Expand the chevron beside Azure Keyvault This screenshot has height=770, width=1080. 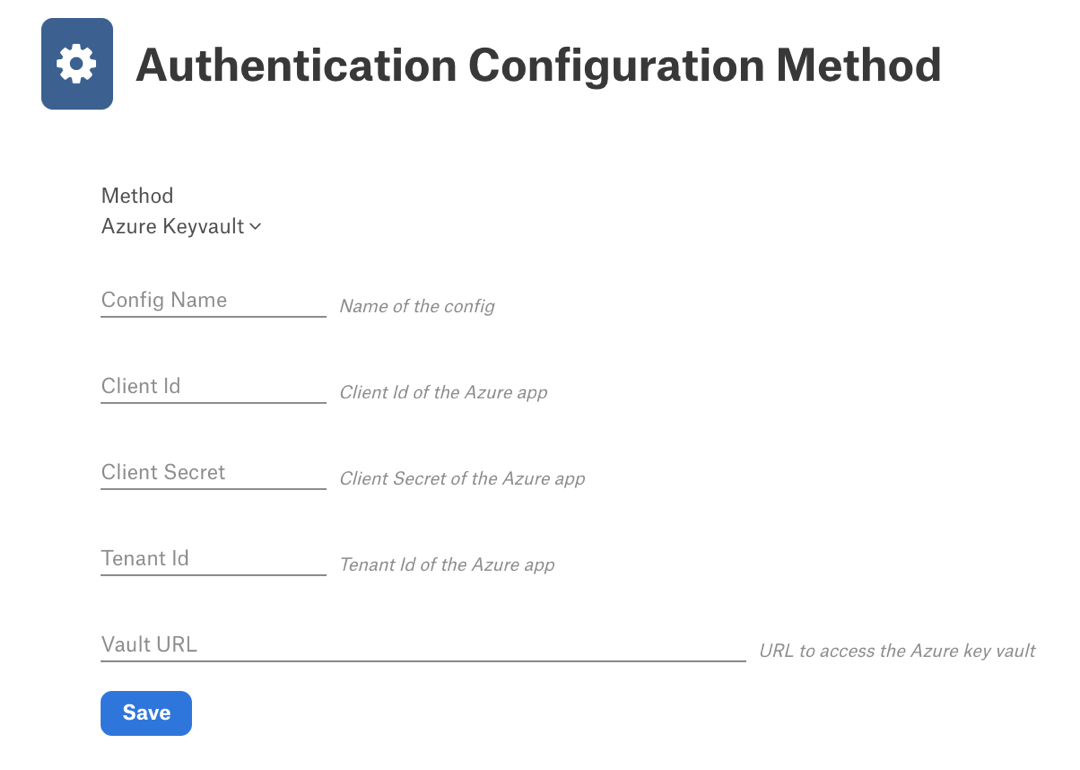click(x=256, y=227)
